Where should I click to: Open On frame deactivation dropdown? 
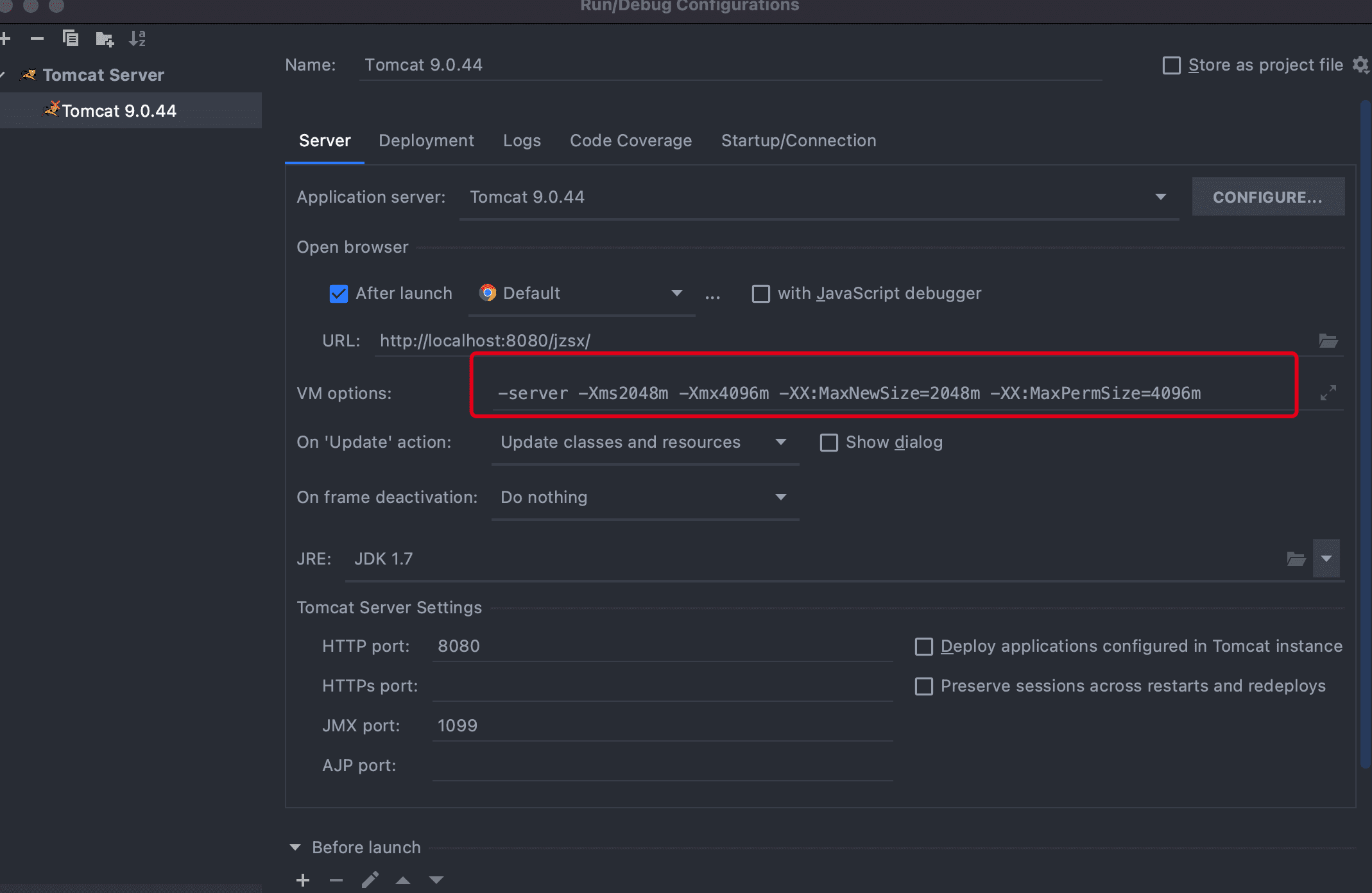tap(780, 497)
